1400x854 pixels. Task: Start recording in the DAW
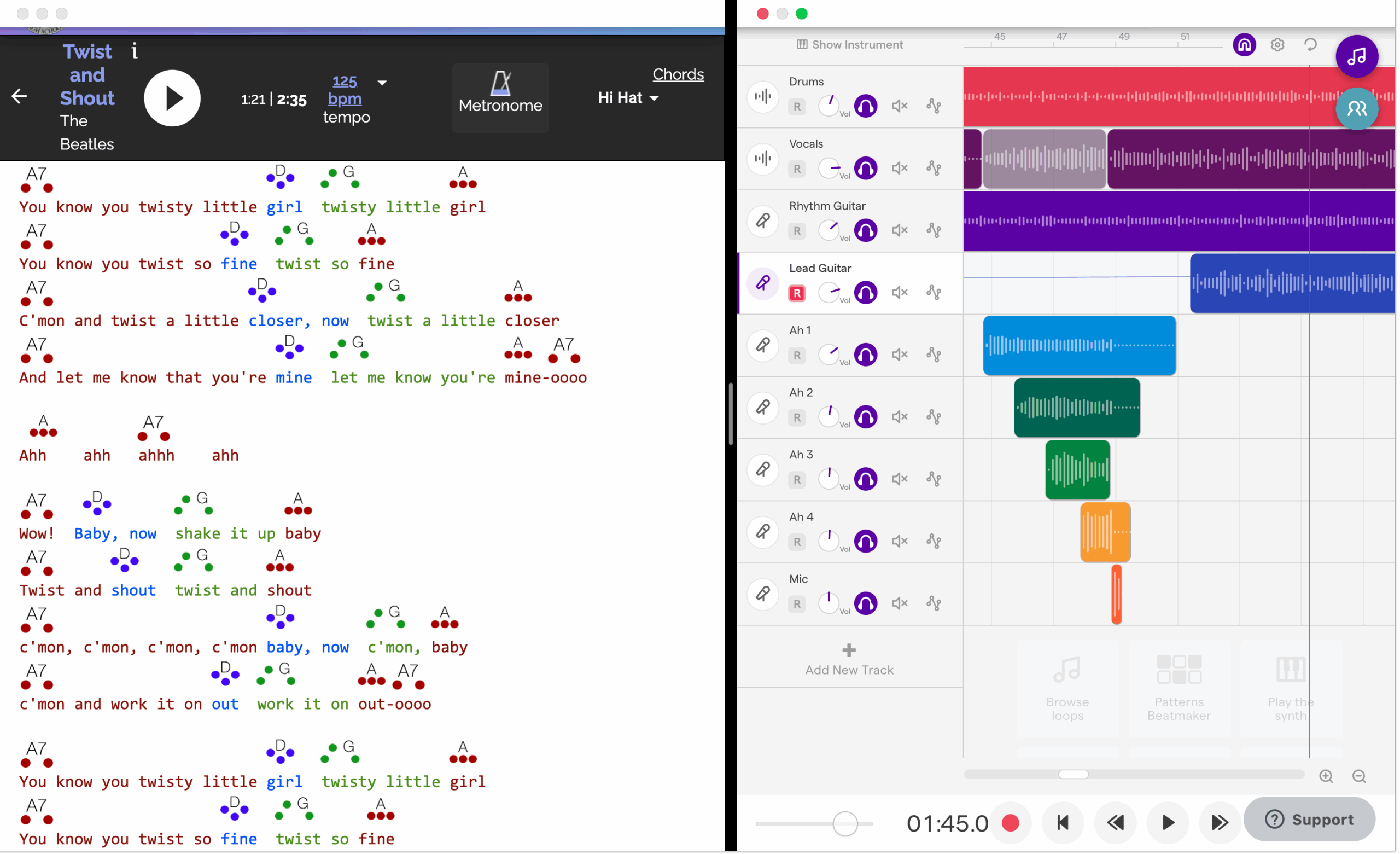[x=1010, y=823]
